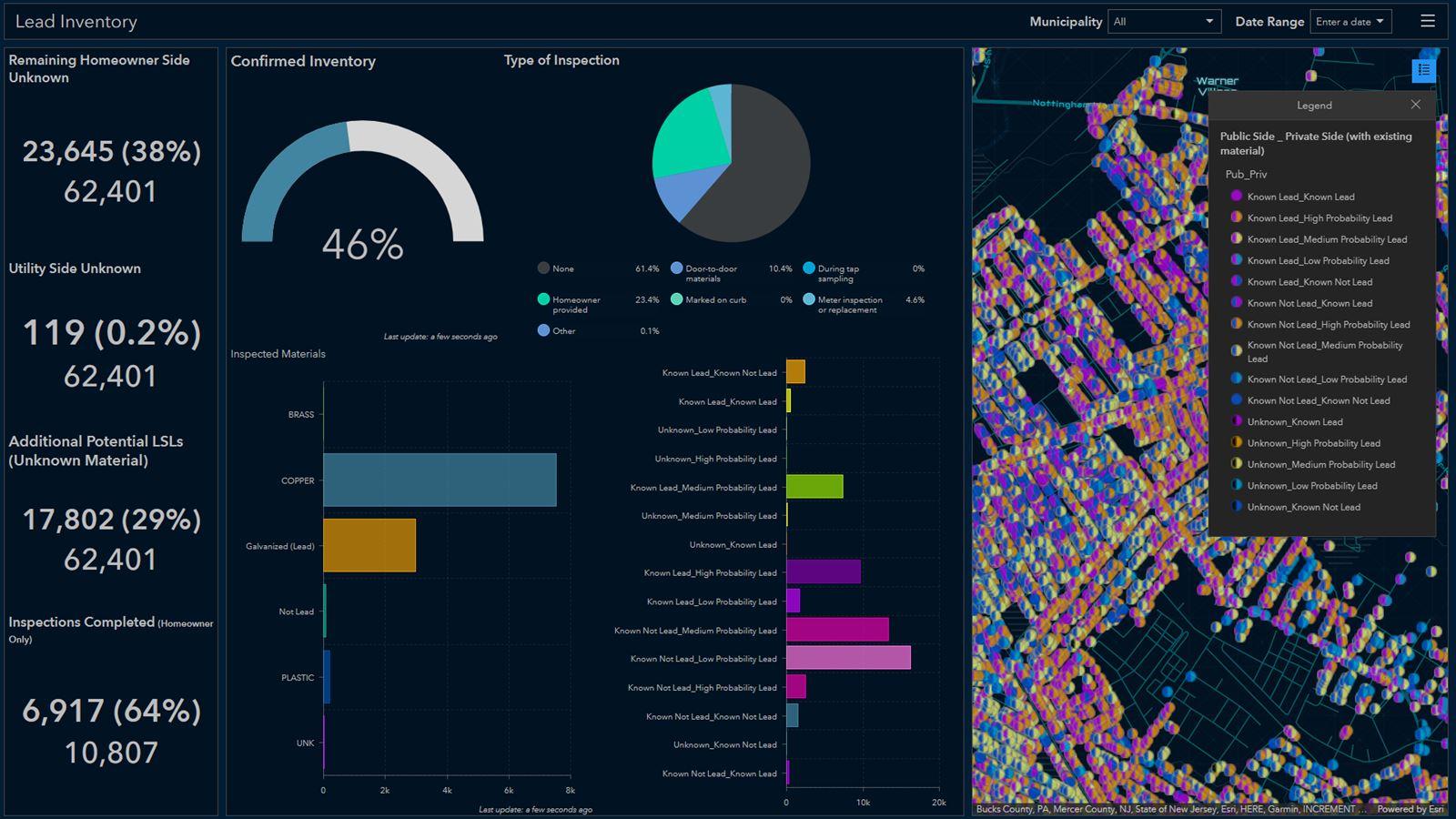1456x819 pixels.
Task: Select the Known Not Lead_Low Probability Lead bar
Action: [x=848, y=658]
